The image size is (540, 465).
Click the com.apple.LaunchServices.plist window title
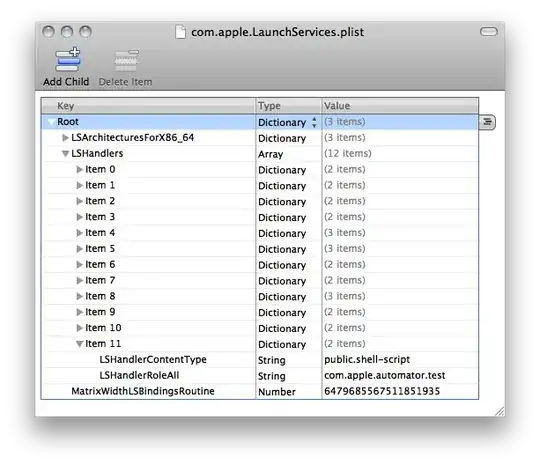[277, 32]
